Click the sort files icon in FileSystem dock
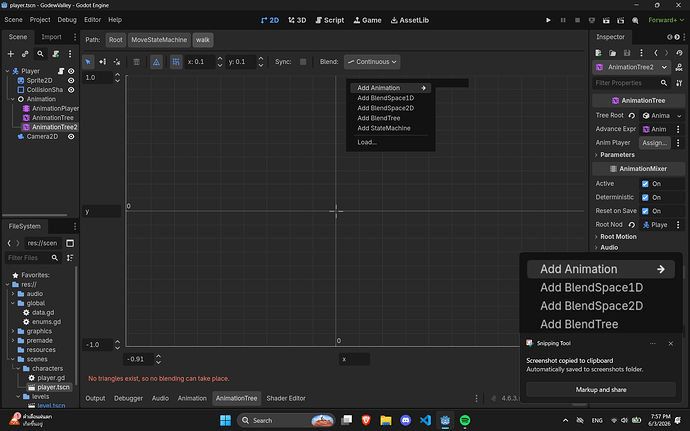This screenshot has width=690, height=431. [70, 258]
